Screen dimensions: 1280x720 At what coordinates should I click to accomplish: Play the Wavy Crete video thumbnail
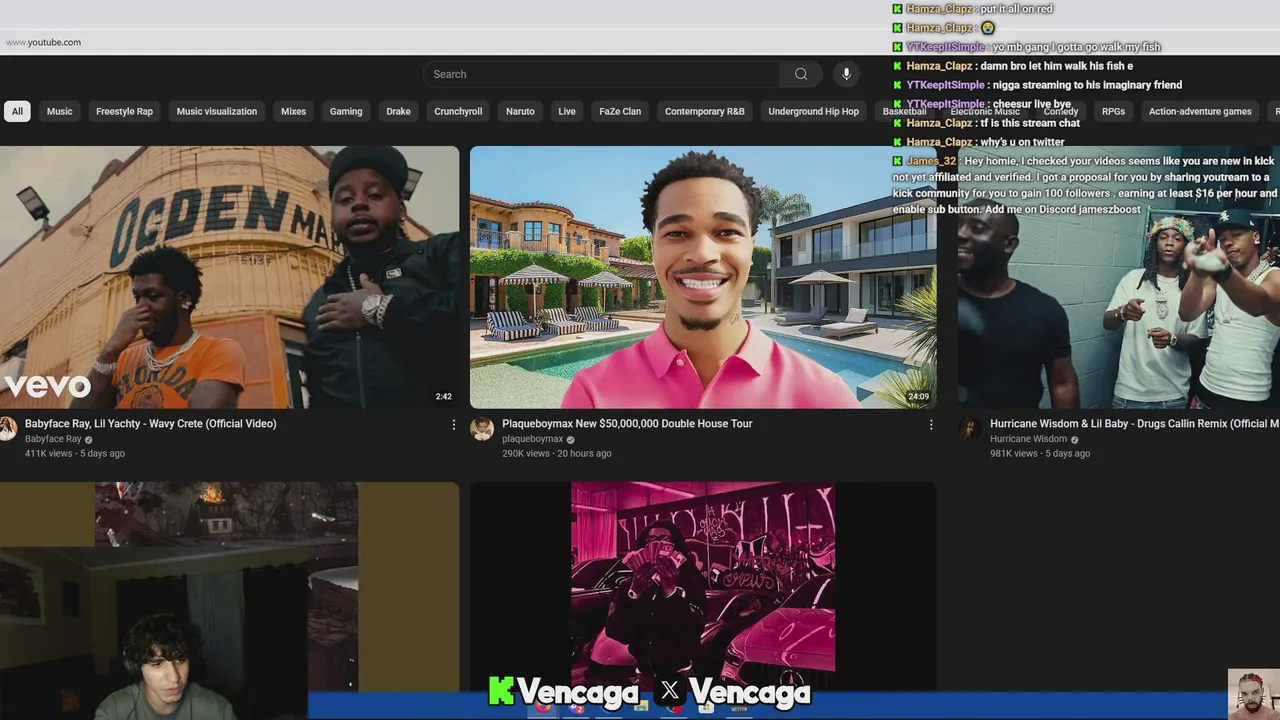pyautogui.click(x=229, y=277)
